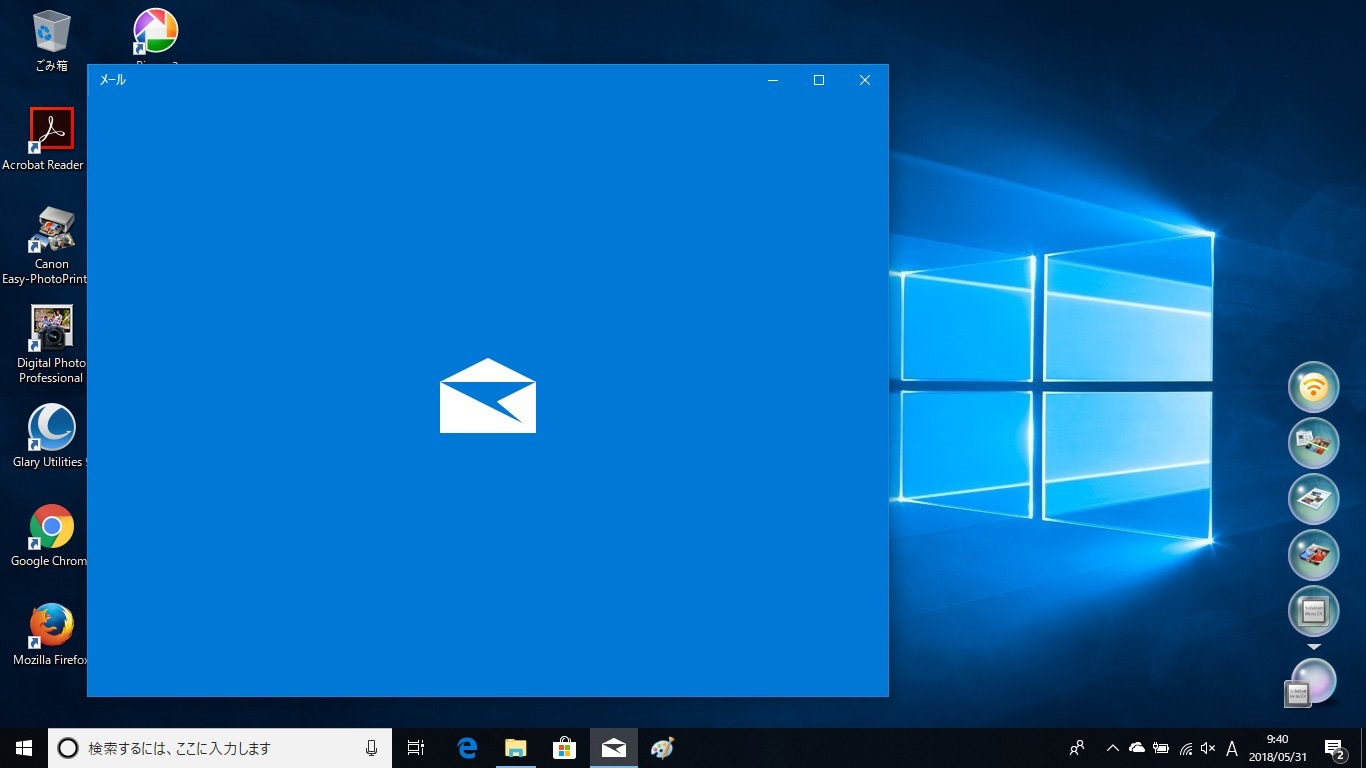Image resolution: width=1366 pixels, height=768 pixels.
Task: Open the OneDrive cloud tray icon
Action: pos(1137,748)
